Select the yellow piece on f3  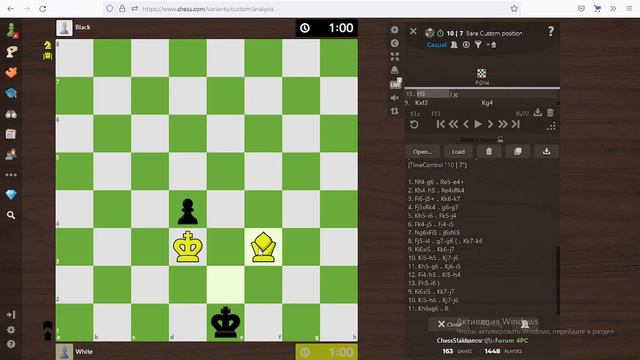[263, 247]
